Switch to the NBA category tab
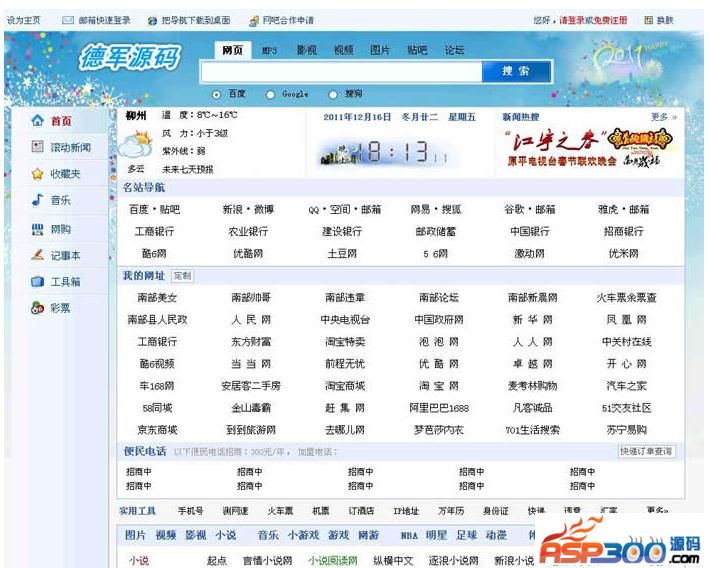The height and width of the screenshot is (568, 710). tap(409, 535)
